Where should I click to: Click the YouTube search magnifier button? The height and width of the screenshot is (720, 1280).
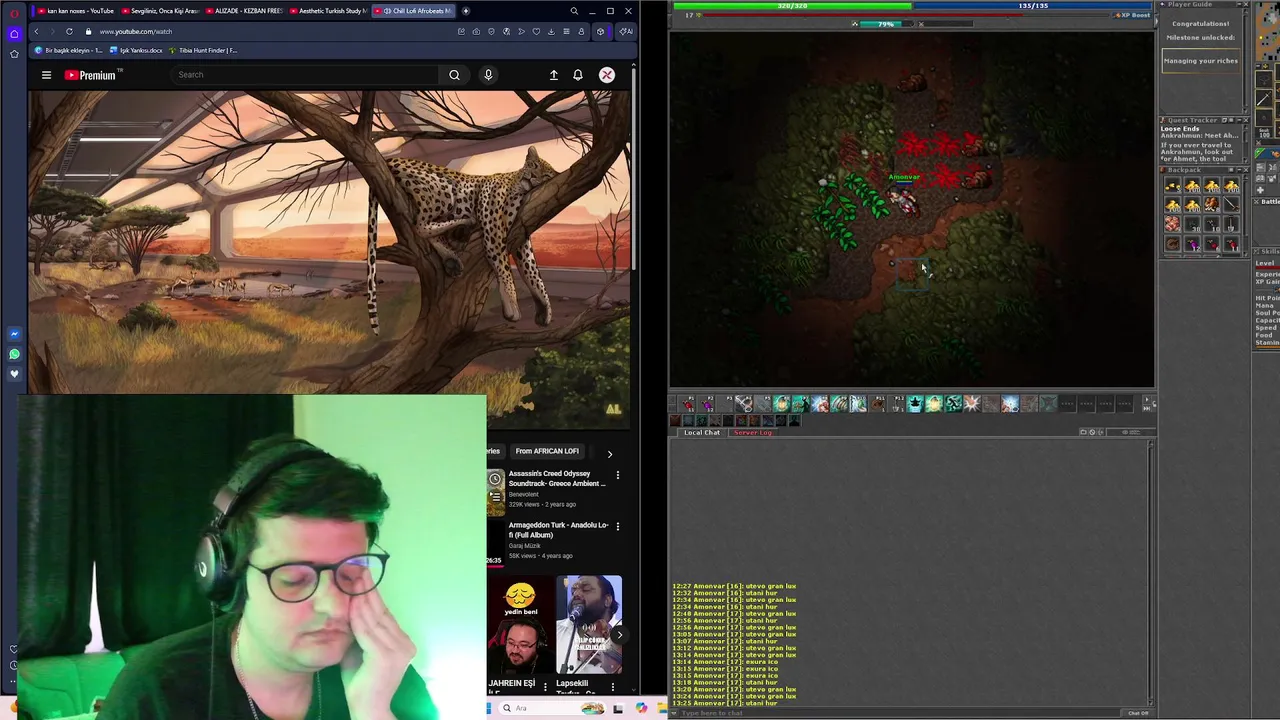point(454,75)
